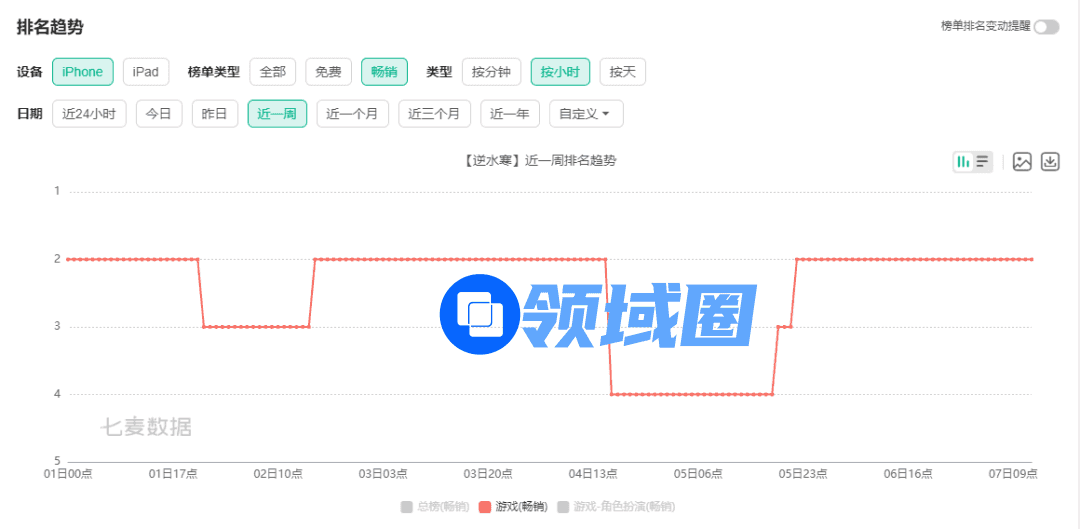Toggle 榜单排名变动提醒 switch
Image resolution: width=1080 pixels, height=529 pixels.
(x=1046, y=27)
